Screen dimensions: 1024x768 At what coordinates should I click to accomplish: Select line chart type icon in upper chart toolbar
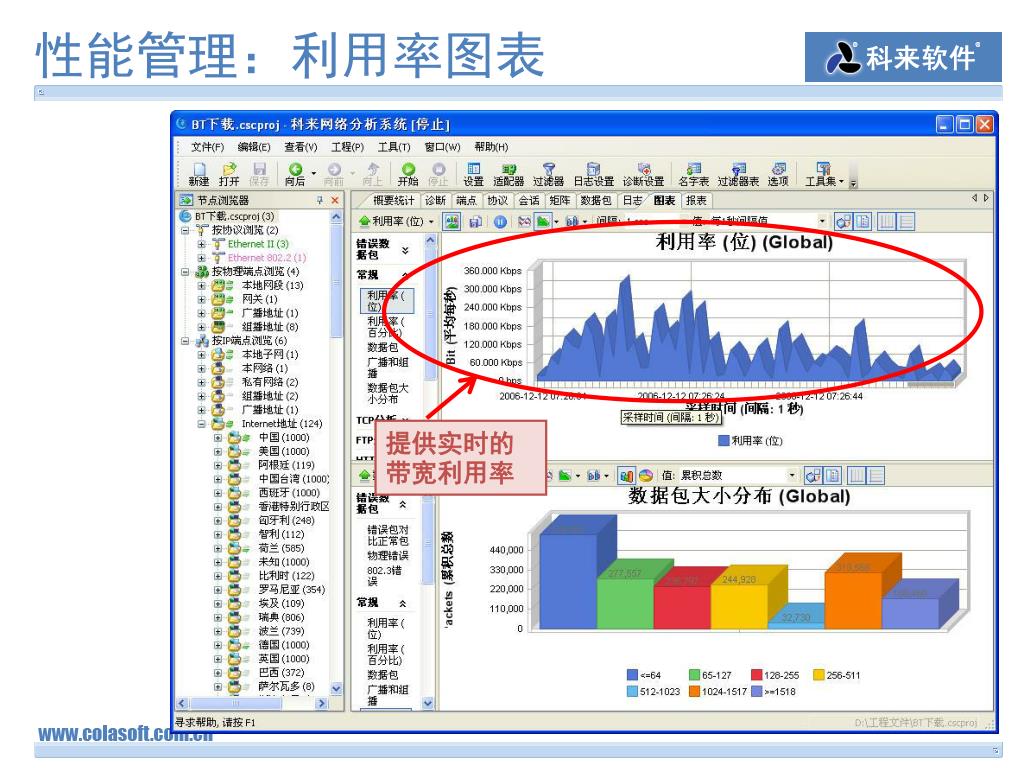[524, 221]
